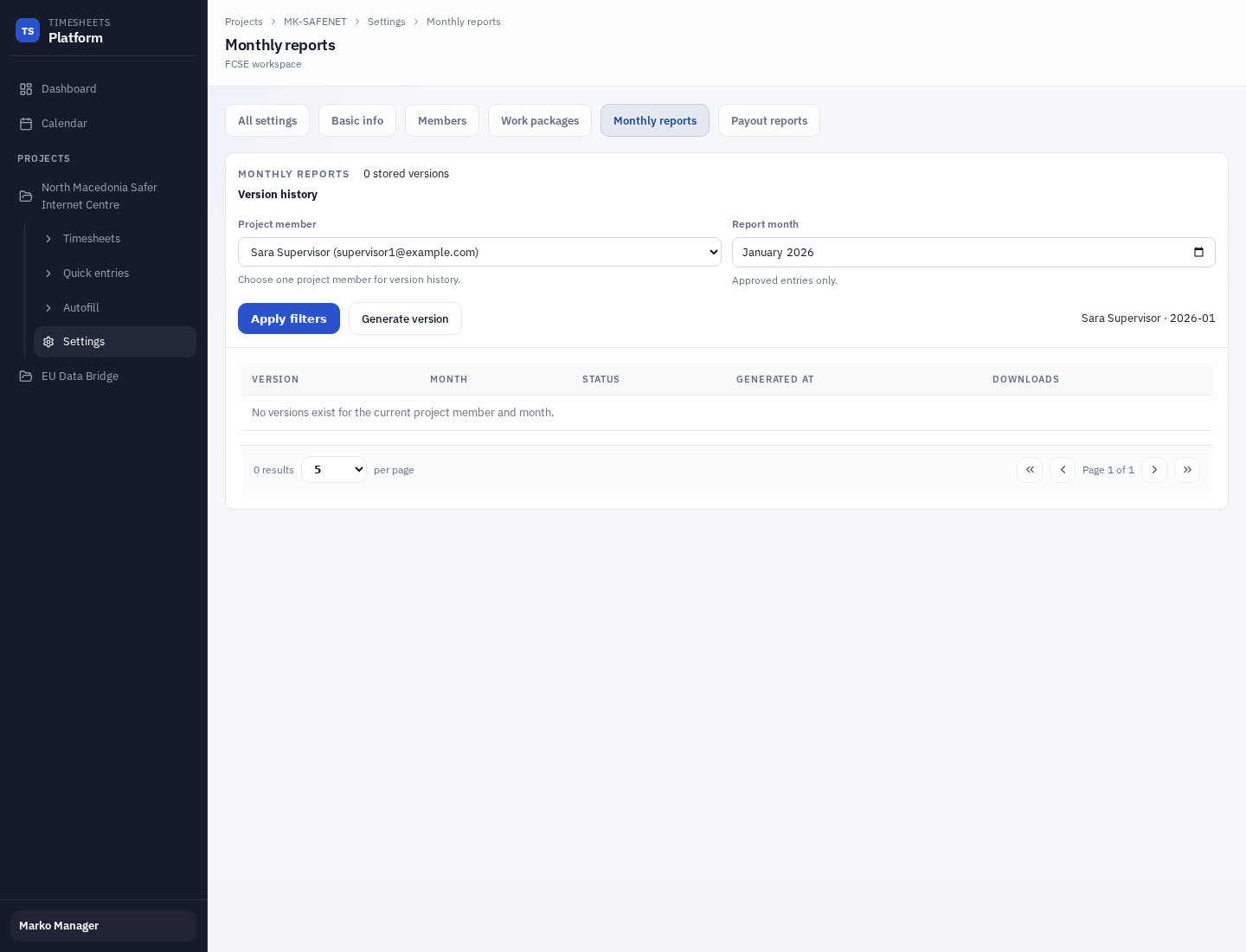The image size is (1246, 952).
Task: Click the first-page double-chevron pagination icon
Action: [1030, 470]
